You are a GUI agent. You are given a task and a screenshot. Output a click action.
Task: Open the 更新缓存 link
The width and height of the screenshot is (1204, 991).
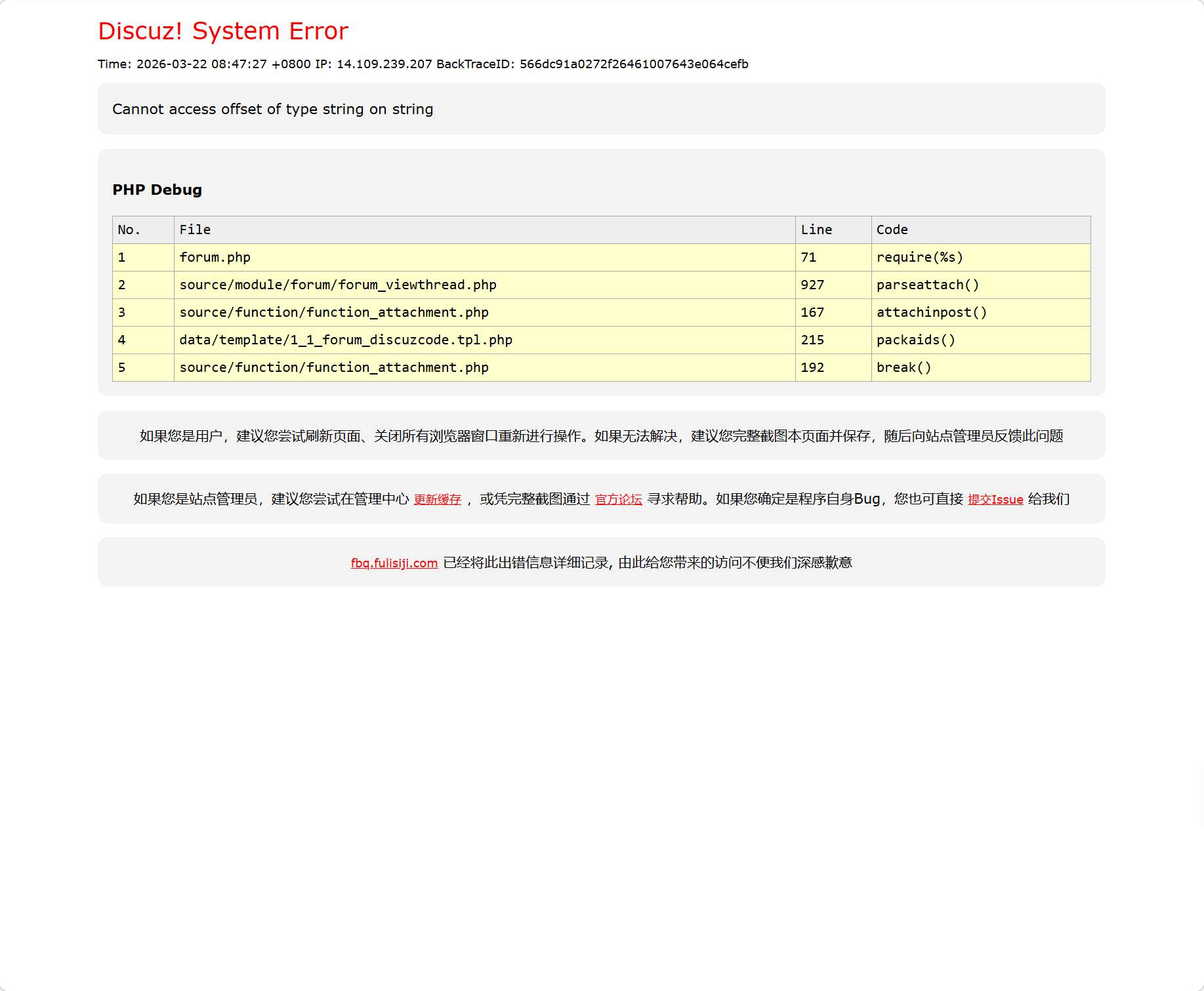pyautogui.click(x=437, y=499)
